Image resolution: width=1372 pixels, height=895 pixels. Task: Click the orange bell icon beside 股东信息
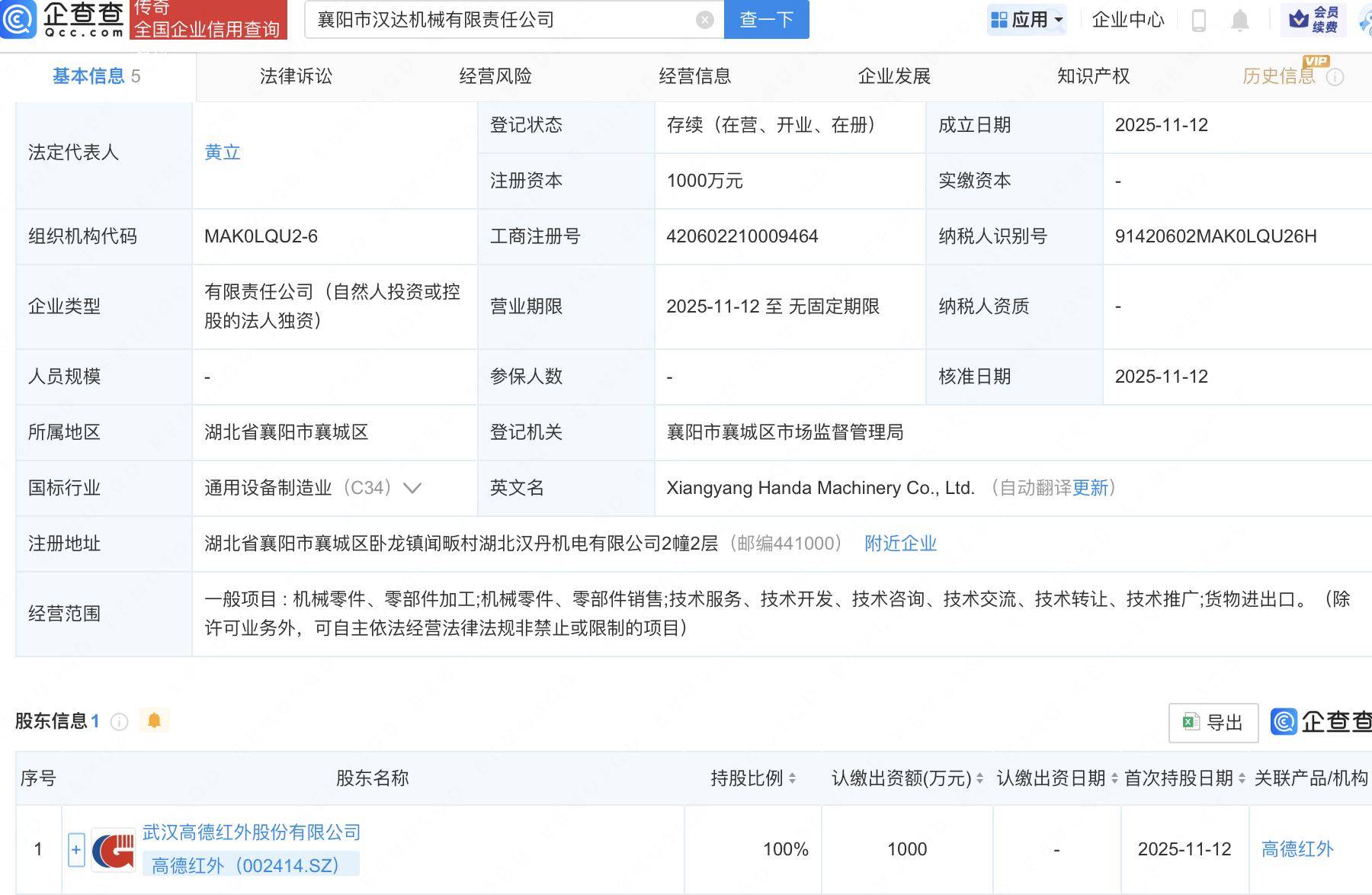155,720
